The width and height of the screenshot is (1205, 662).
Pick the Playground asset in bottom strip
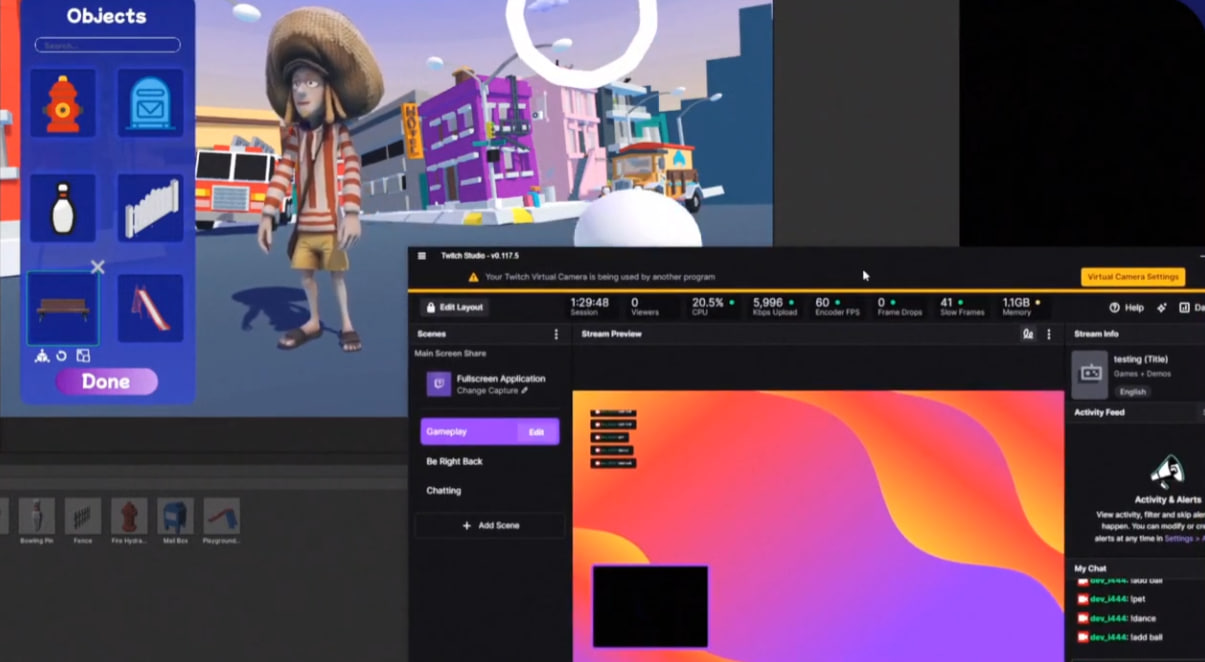(221, 521)
